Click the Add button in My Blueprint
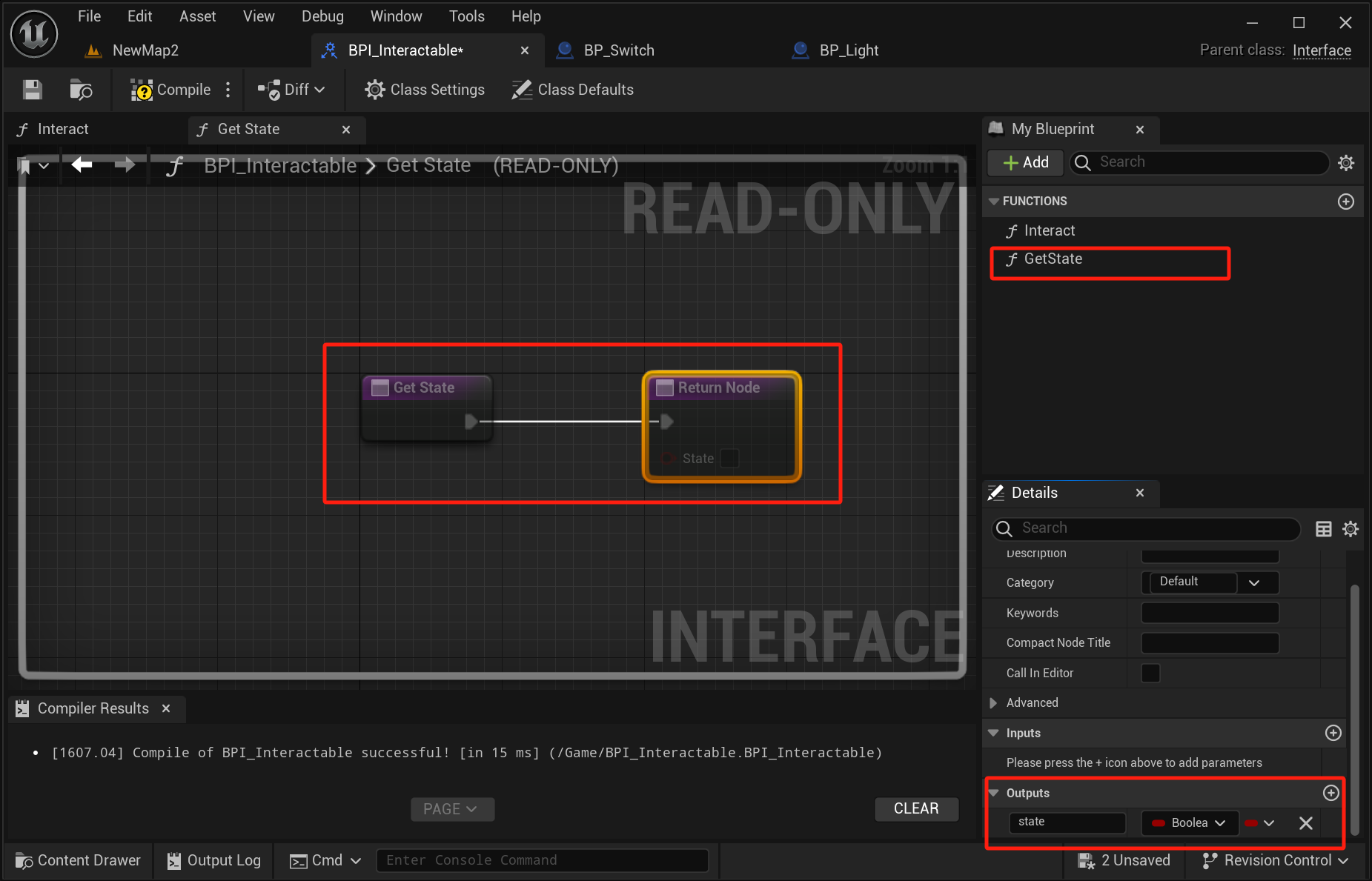This screenshot has height=881, width=1372. pyautogui.click(x=1026, y=162)
